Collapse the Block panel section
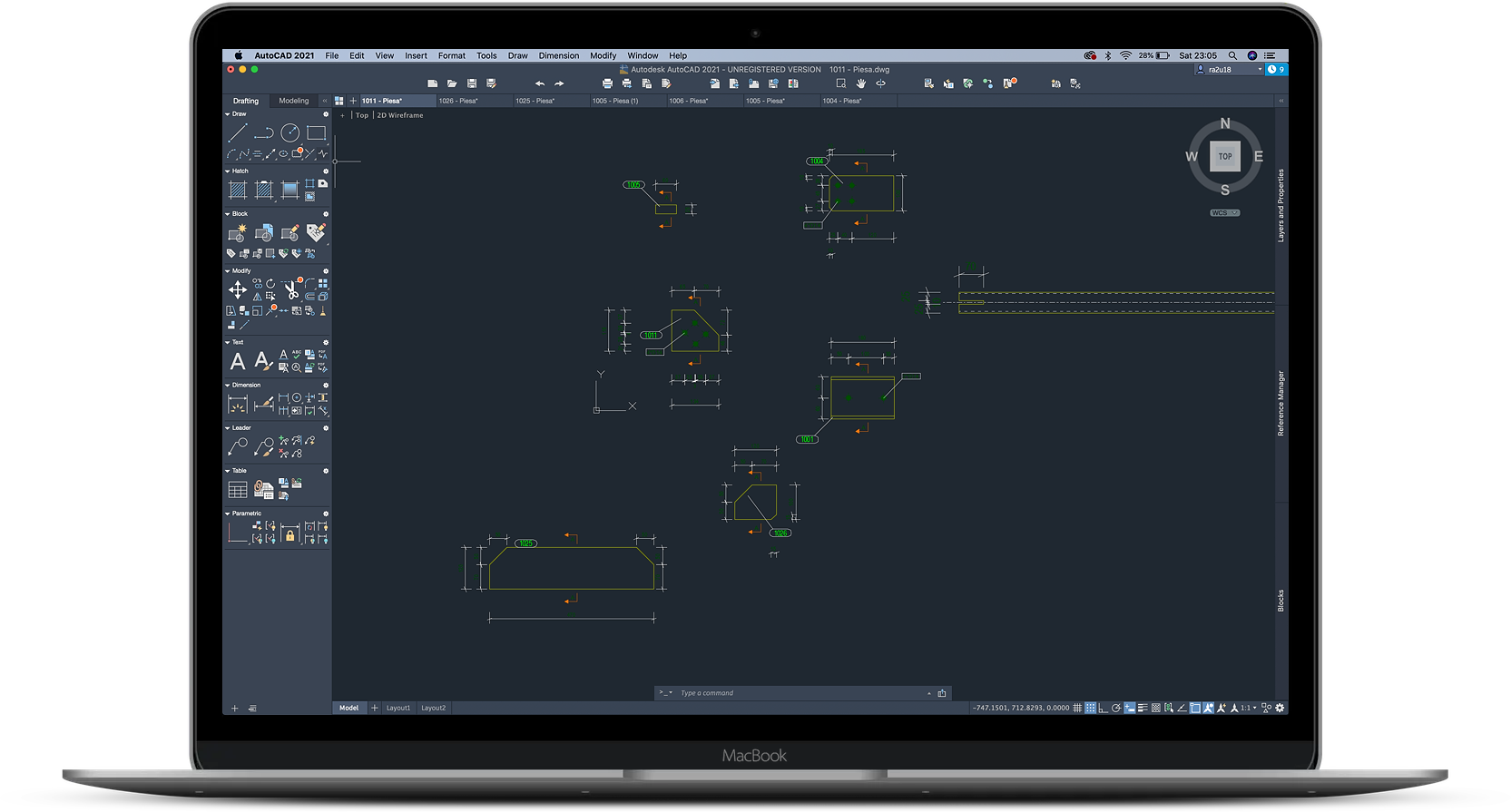 [x=228, y=214]
